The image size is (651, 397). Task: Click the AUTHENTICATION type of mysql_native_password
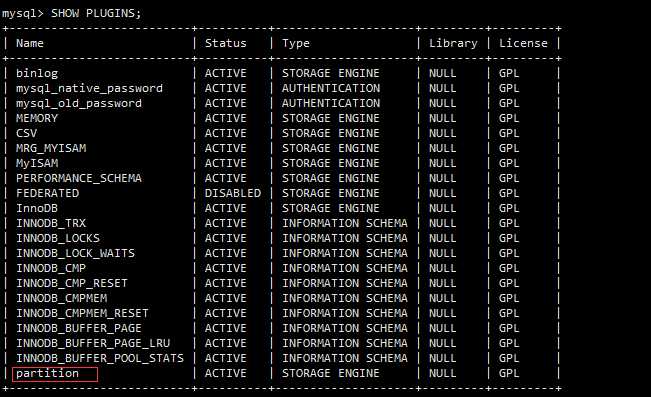[331, 88]
